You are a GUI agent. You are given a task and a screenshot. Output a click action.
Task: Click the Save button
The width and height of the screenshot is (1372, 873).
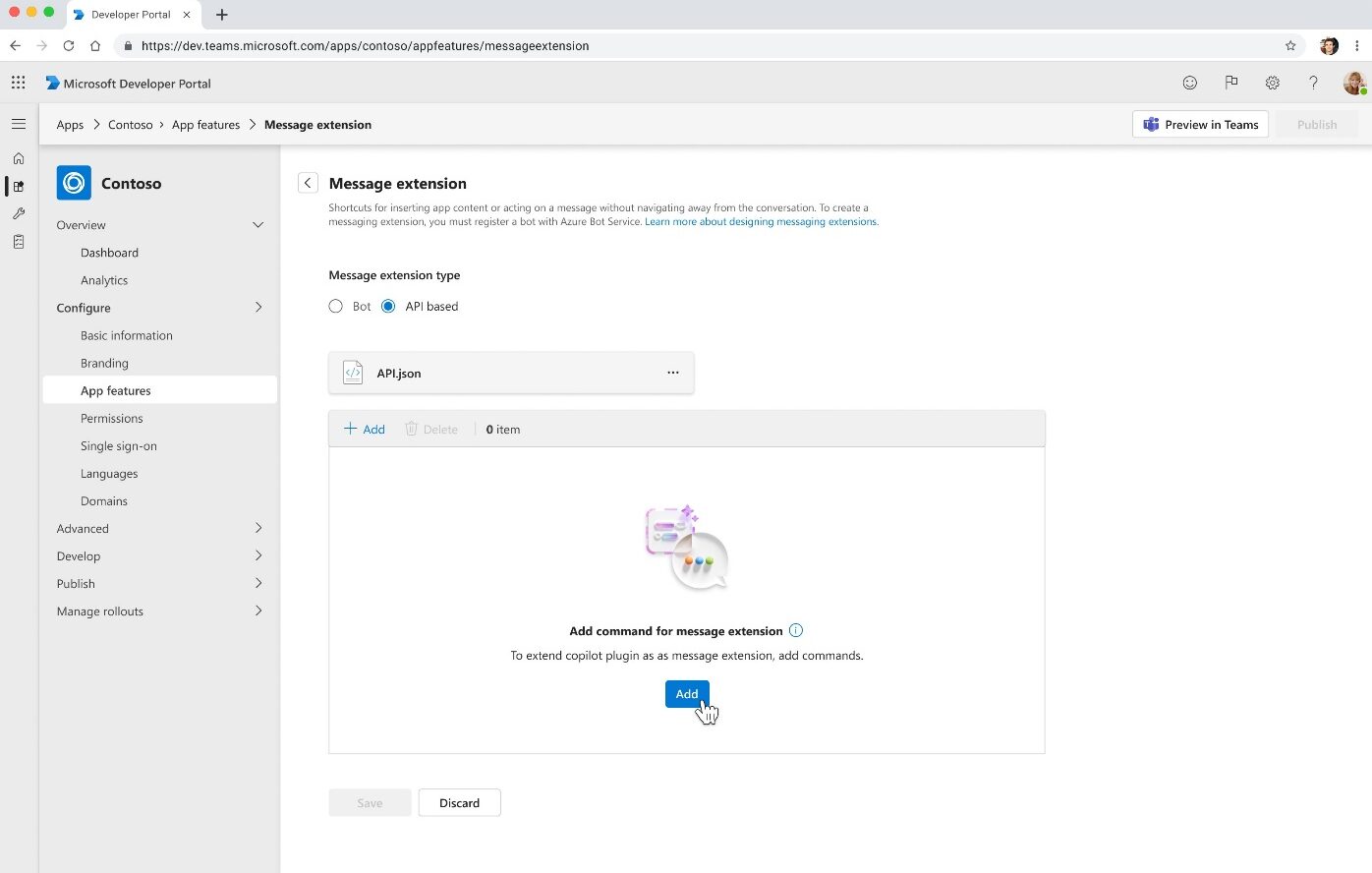(x=370, y=802)
